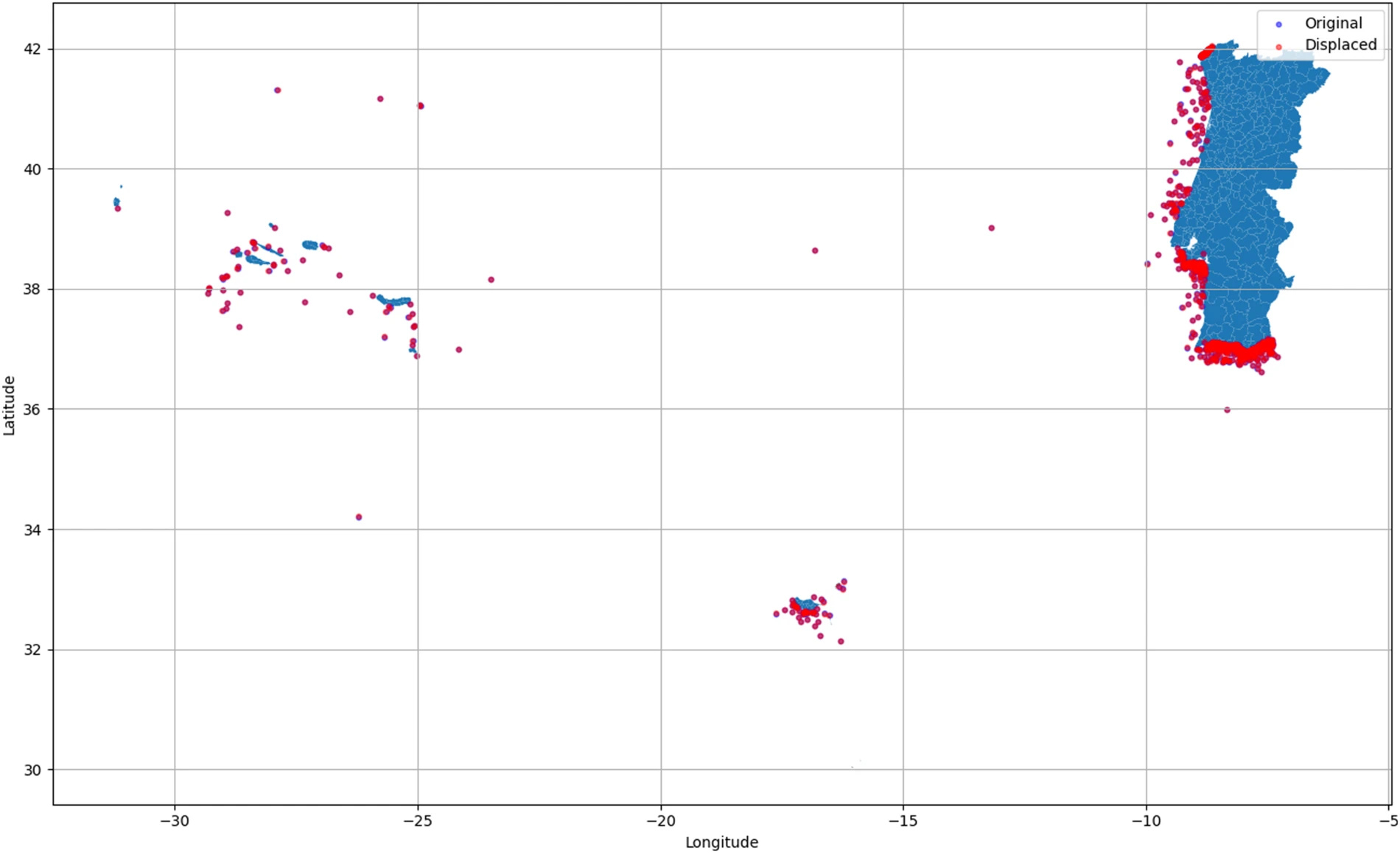Select the lone point near longitude -17, latitude 38.6

tap(815, 251)
